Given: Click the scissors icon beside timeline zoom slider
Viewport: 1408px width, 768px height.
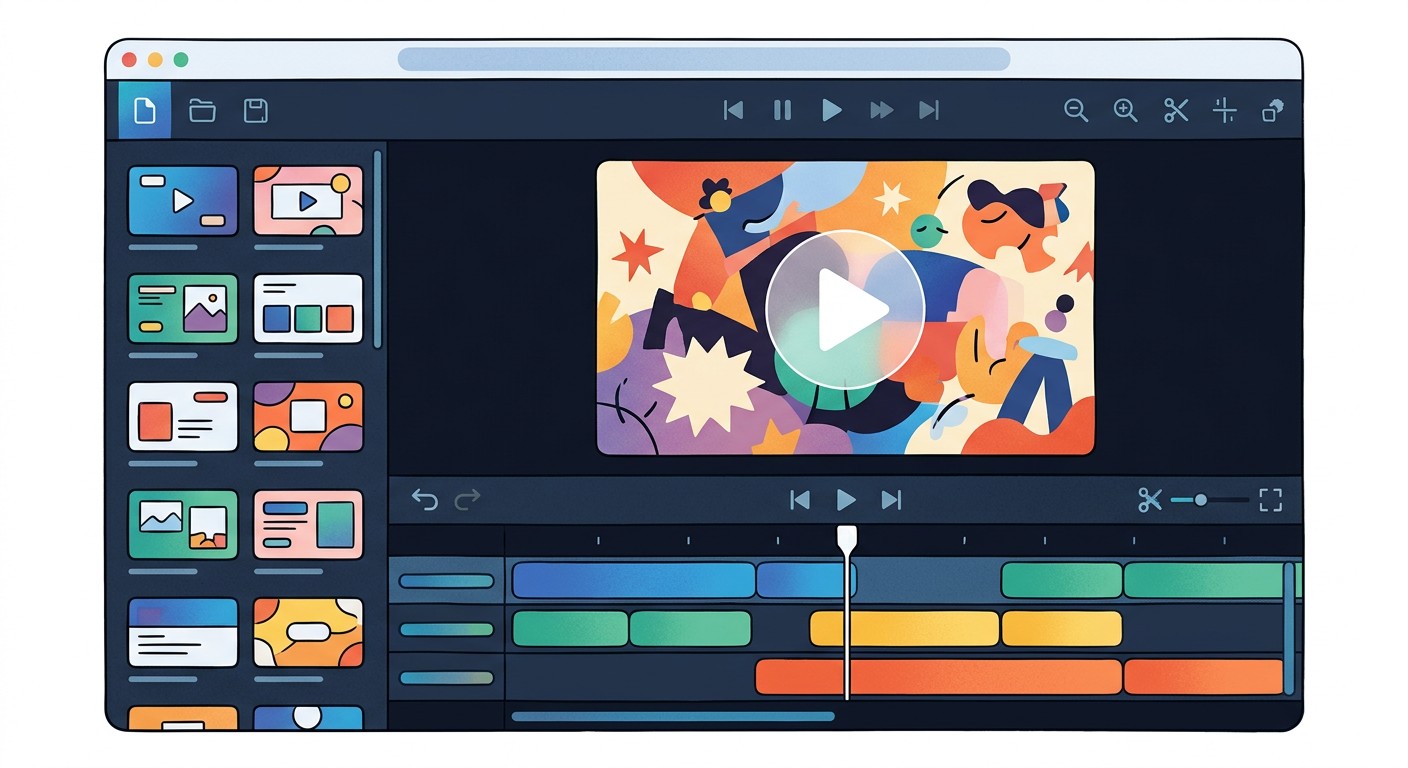Looking at the screenshot, I should [1150, 500].
